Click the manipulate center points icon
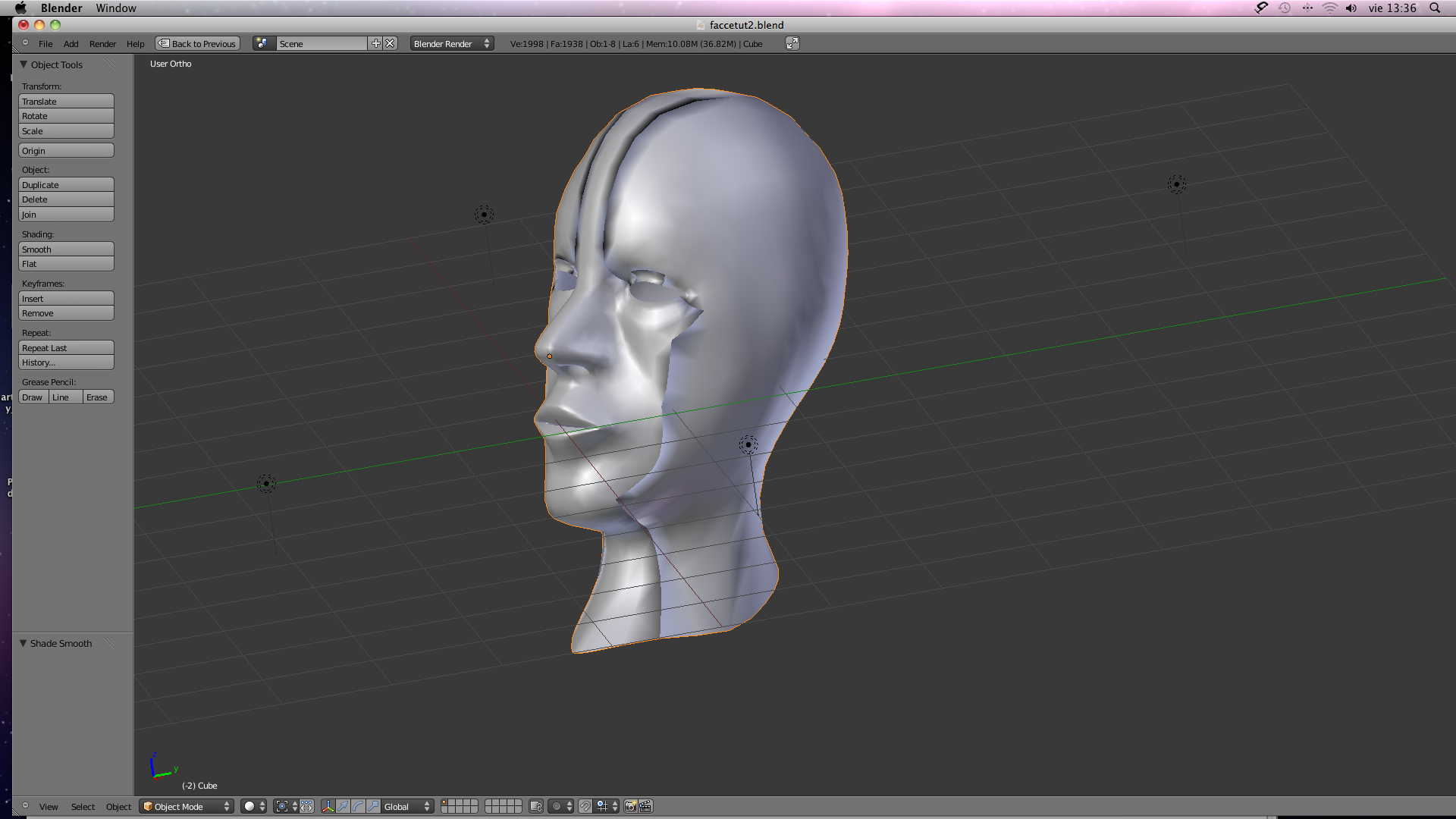The height and width of the screenshot is (819, 1456). (x=306, y=806)
